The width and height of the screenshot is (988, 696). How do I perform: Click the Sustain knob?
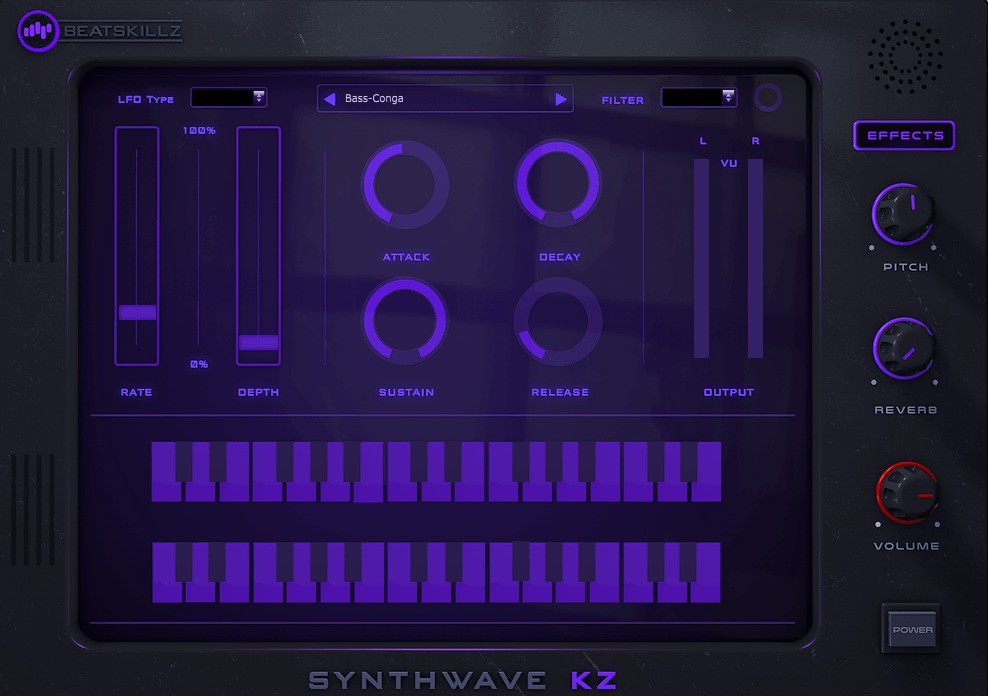pos(405,320)
